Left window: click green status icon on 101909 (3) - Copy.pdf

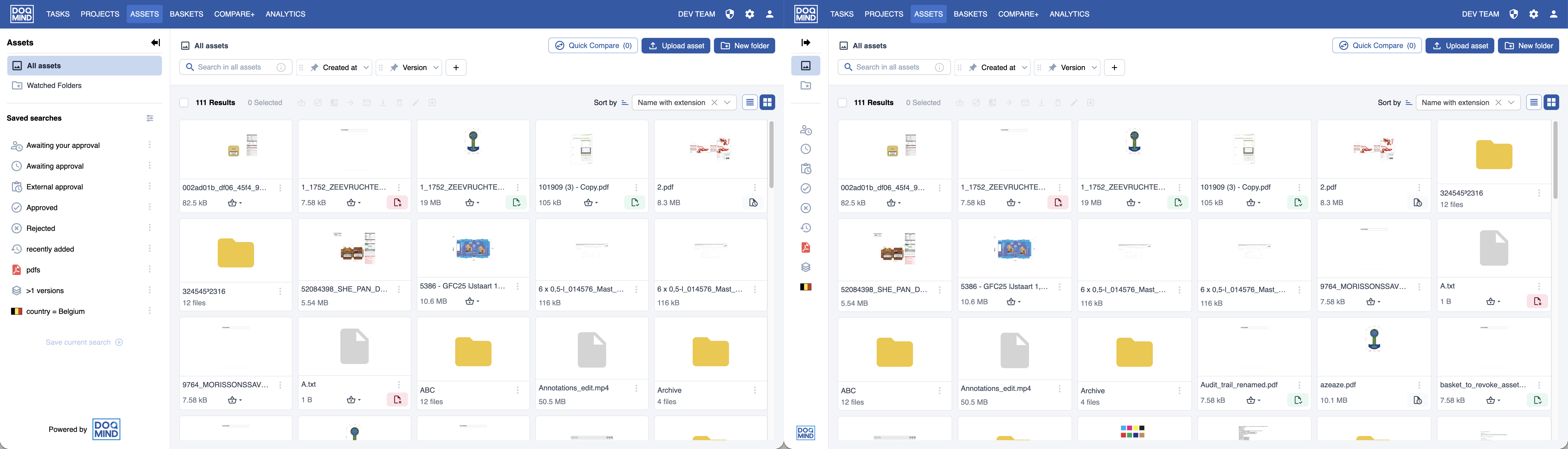(x=635, y=203)
